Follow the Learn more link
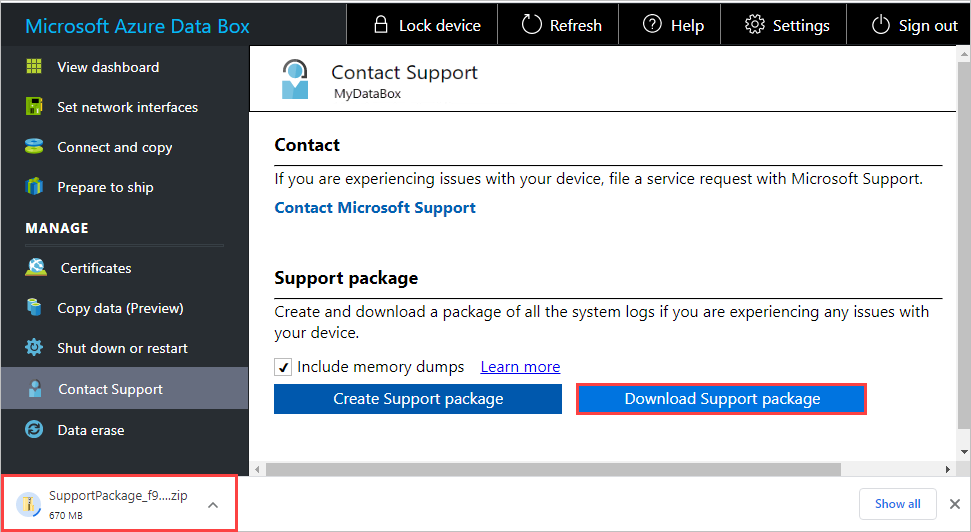The width and height of the screenshot is (971, 532). coord(520,367)
